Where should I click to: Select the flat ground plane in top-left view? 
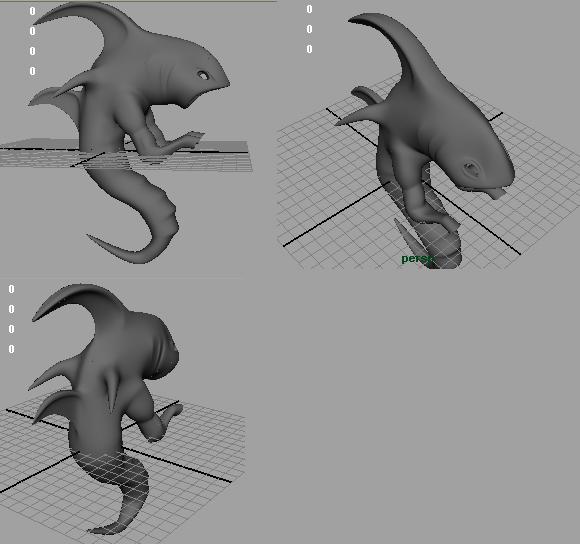pos(126,155)
